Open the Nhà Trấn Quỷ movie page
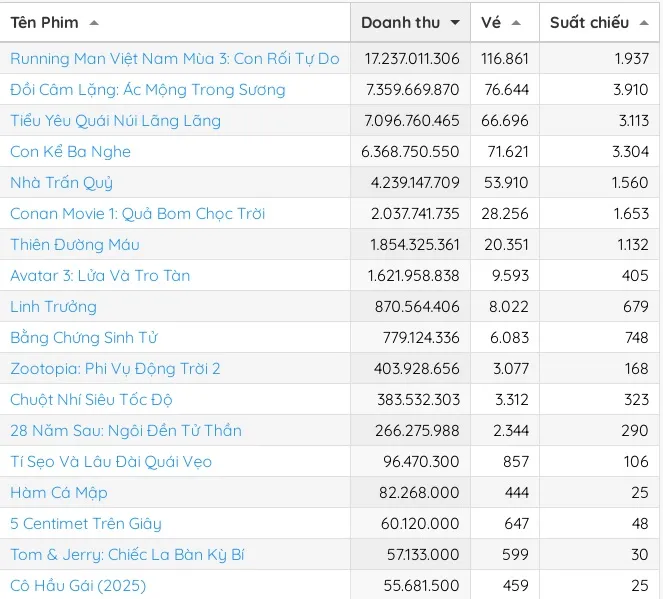663x599 pixels. (x=61, y=183)
